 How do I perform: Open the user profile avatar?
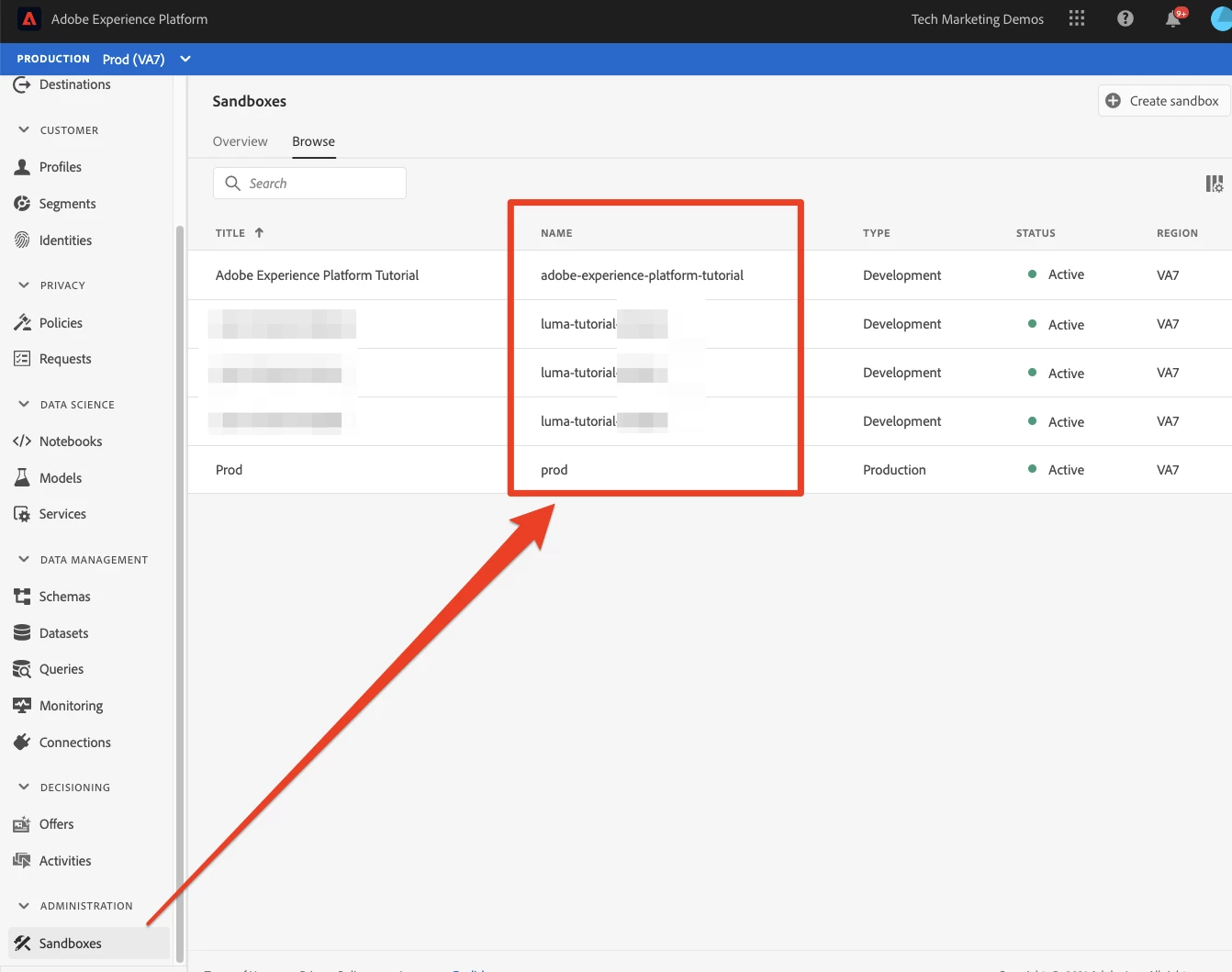1222,18
